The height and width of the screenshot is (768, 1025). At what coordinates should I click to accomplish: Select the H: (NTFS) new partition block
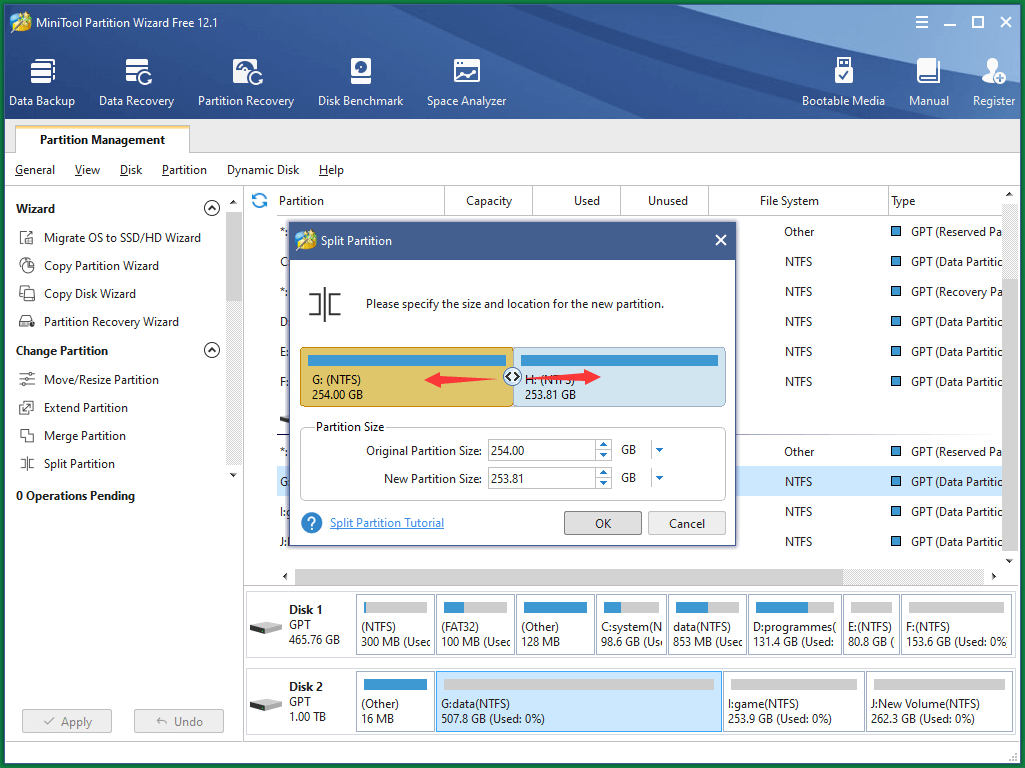[x=620, y=377]
